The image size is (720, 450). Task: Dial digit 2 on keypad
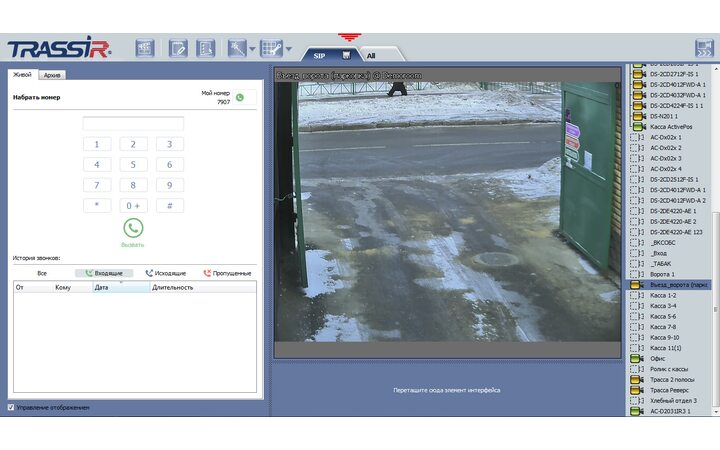133,144
